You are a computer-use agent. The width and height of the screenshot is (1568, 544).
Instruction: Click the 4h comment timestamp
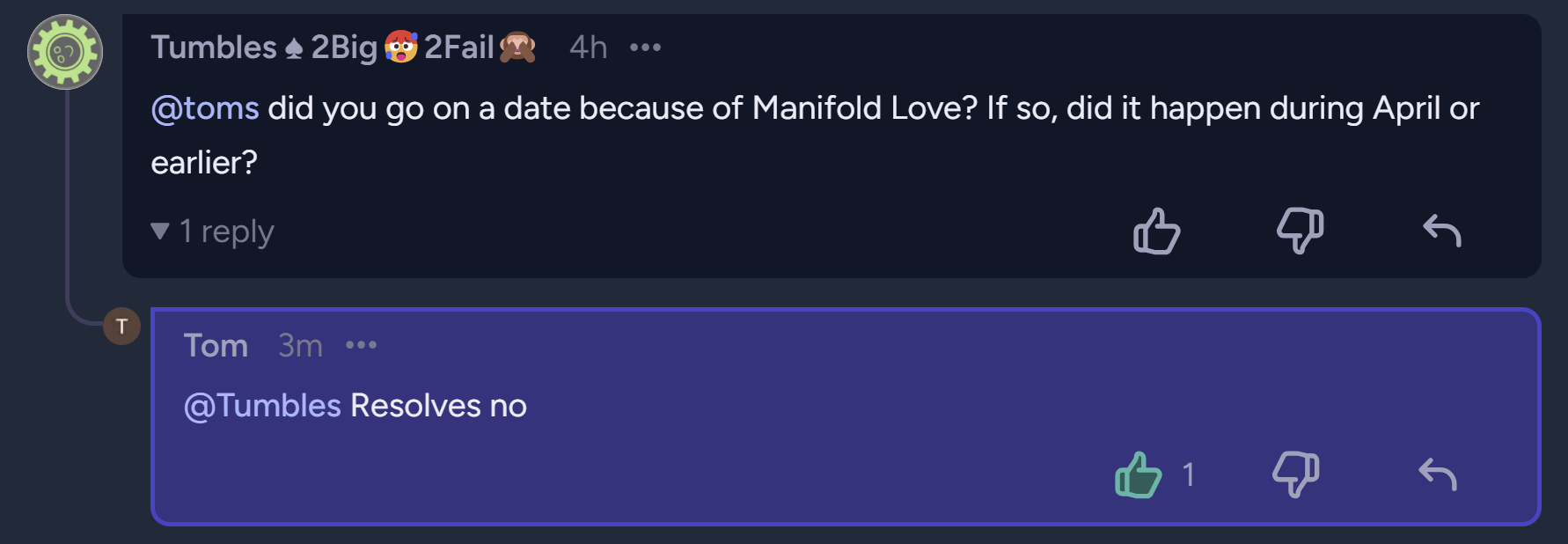588,48
